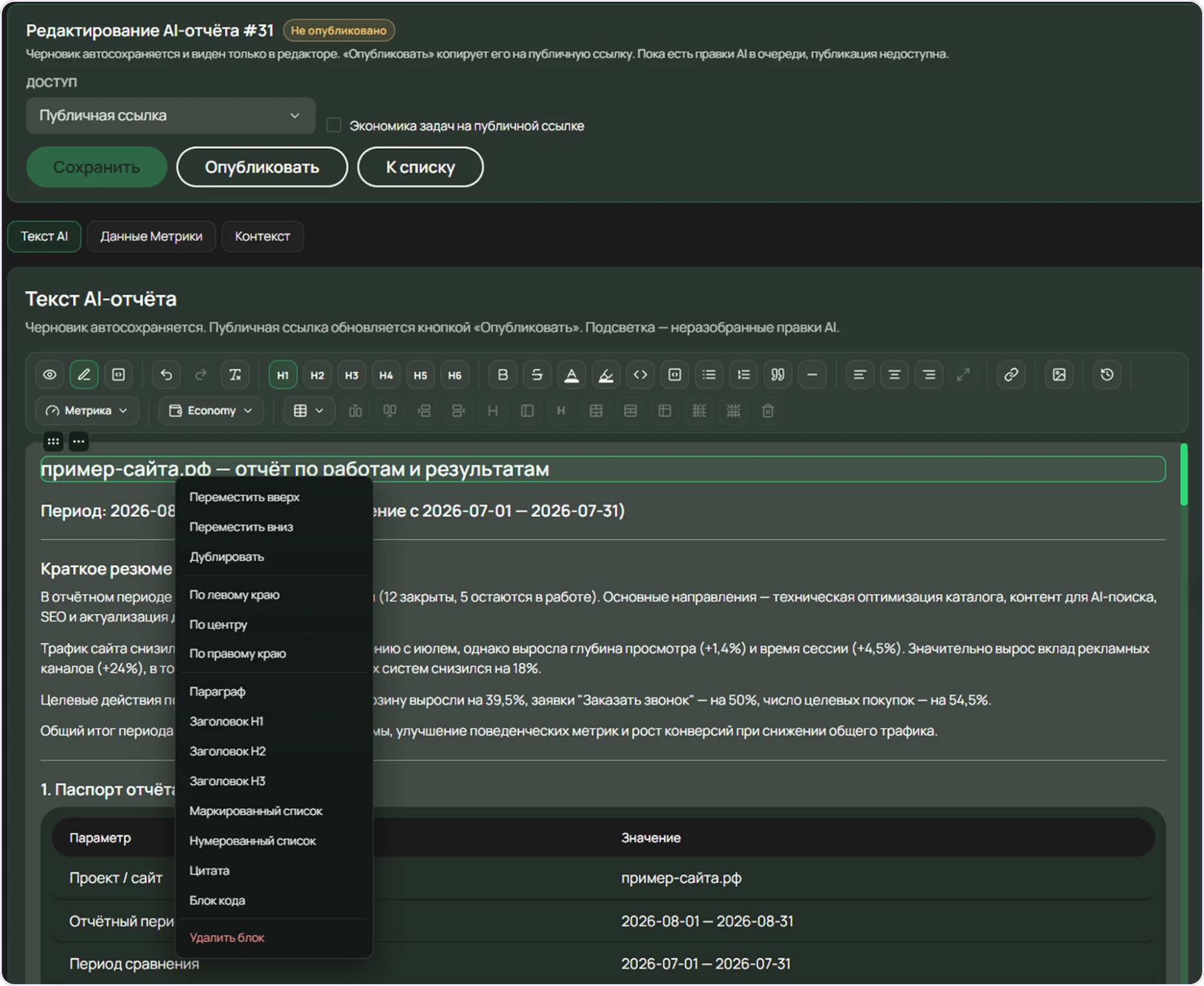Open highlight color tool

tap(605, 375)
